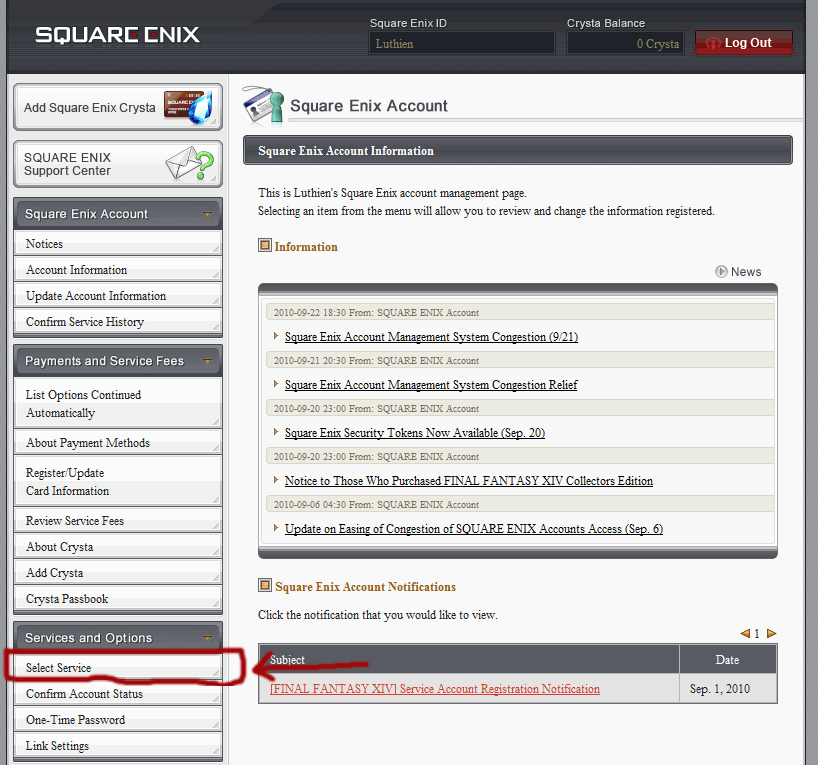Open FINAL FANTASY XIV Service Account Registration Notification
This screenshot has height=765, width=818.
click(x=435, y=689)
